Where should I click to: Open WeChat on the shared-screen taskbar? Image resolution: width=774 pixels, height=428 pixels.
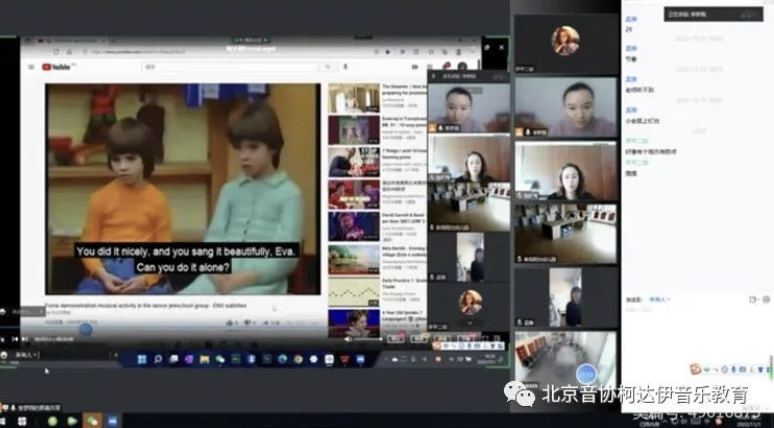220,359
